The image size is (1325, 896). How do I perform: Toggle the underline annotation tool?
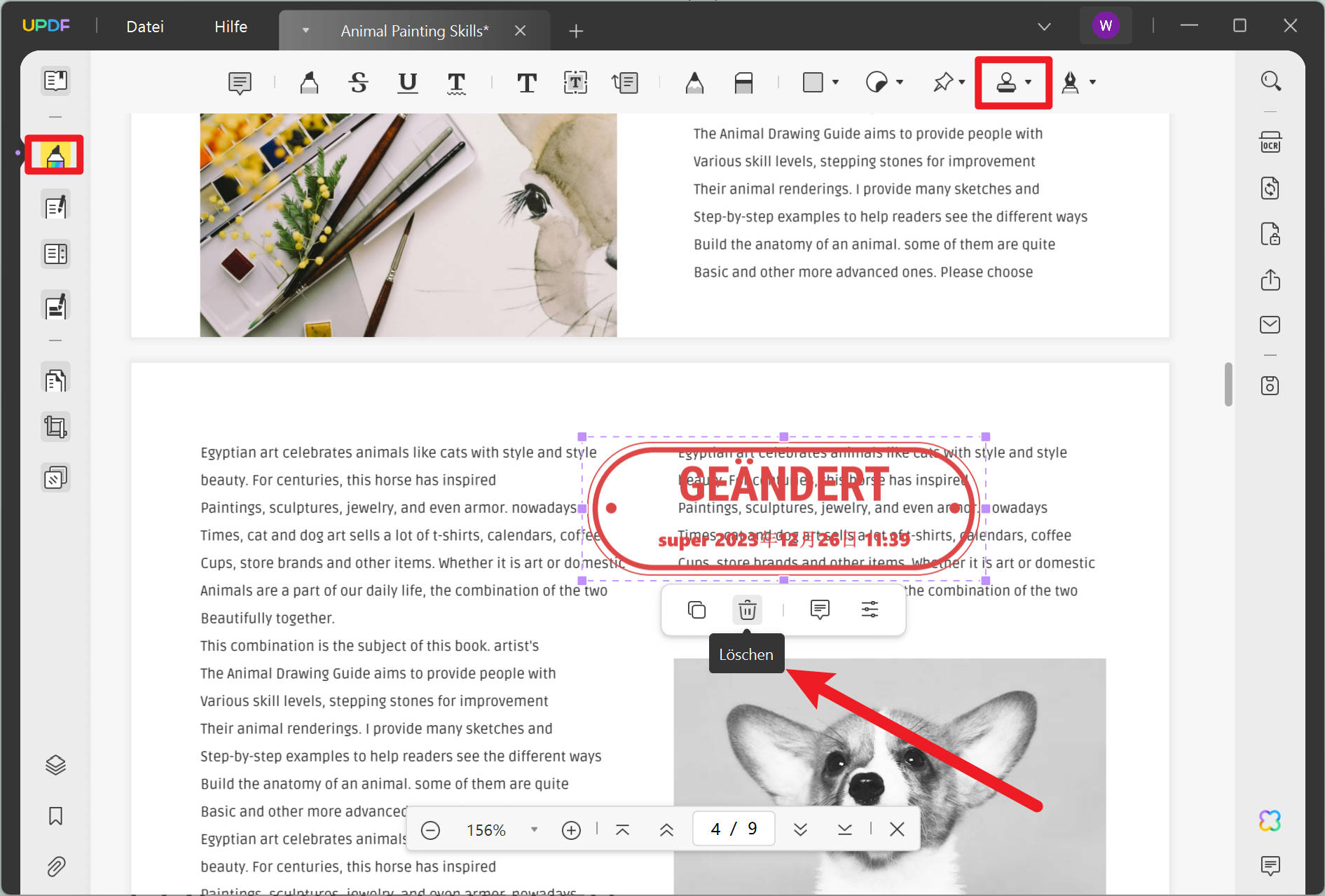point(407,83)
